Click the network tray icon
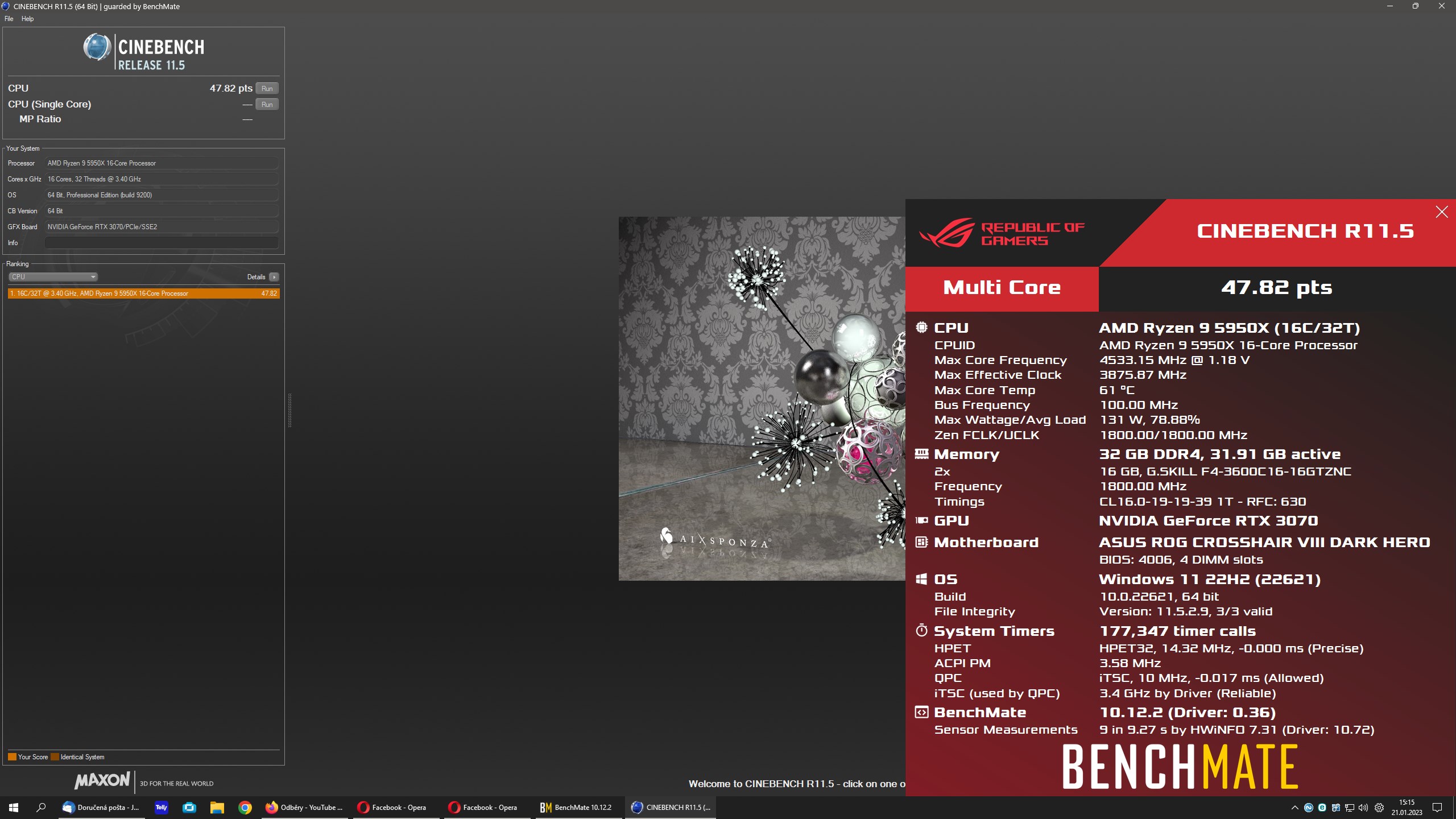This screenshot has width=1456, height=819. click(1350, 808)
